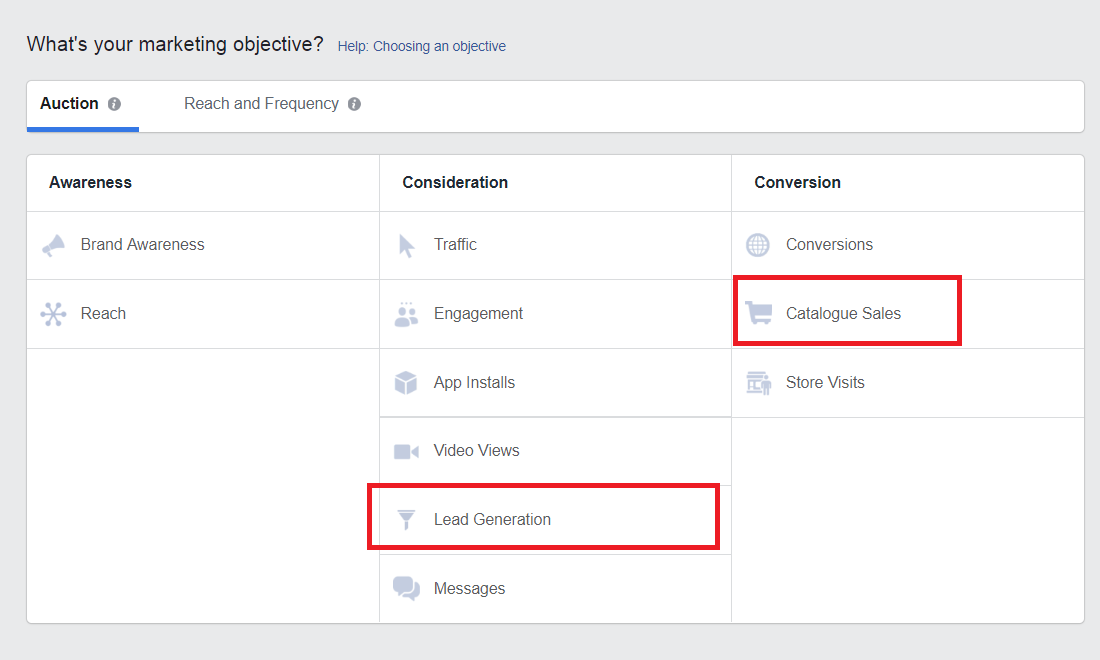Click info icon next to Reach and Frequency

354,104
